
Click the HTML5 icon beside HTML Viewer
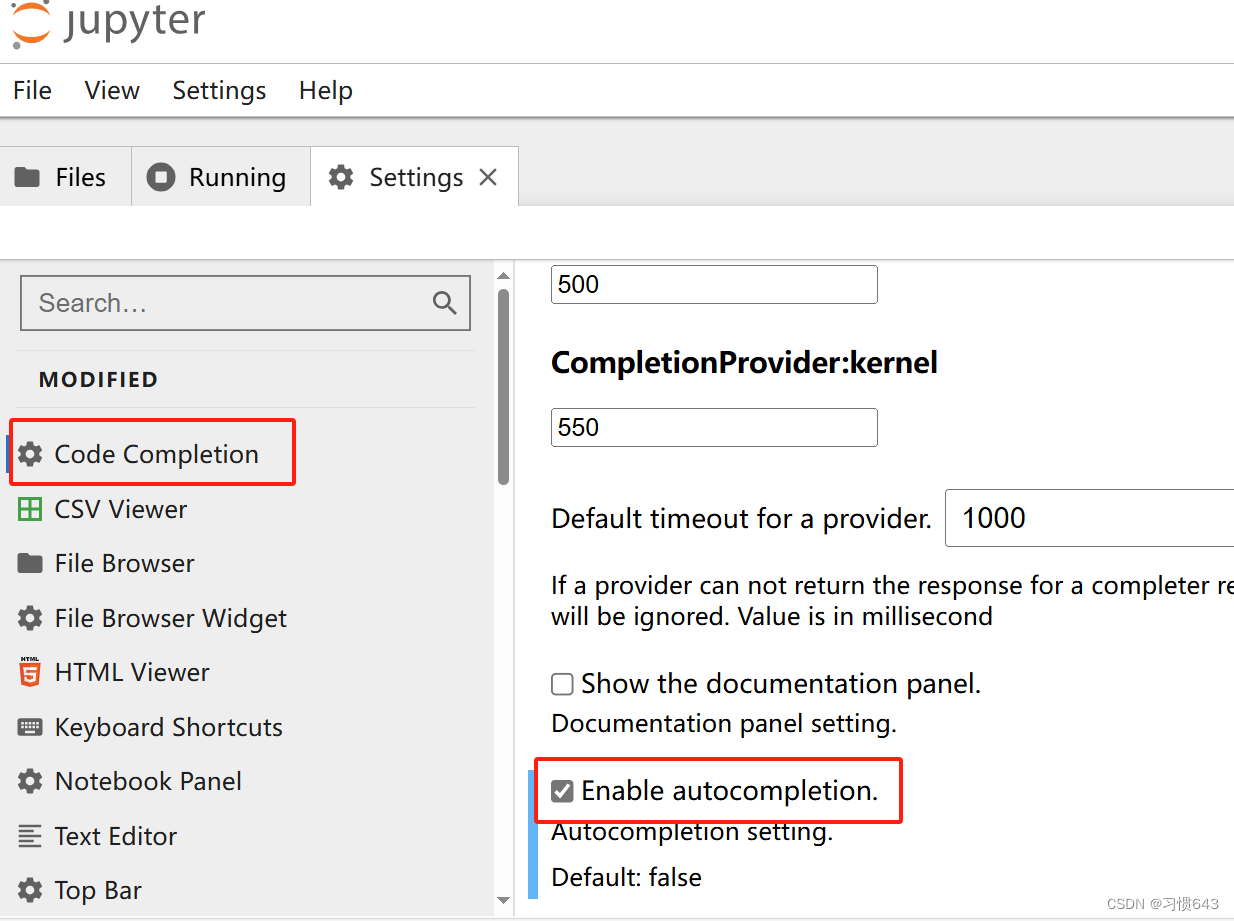click(x=30, y=672)
